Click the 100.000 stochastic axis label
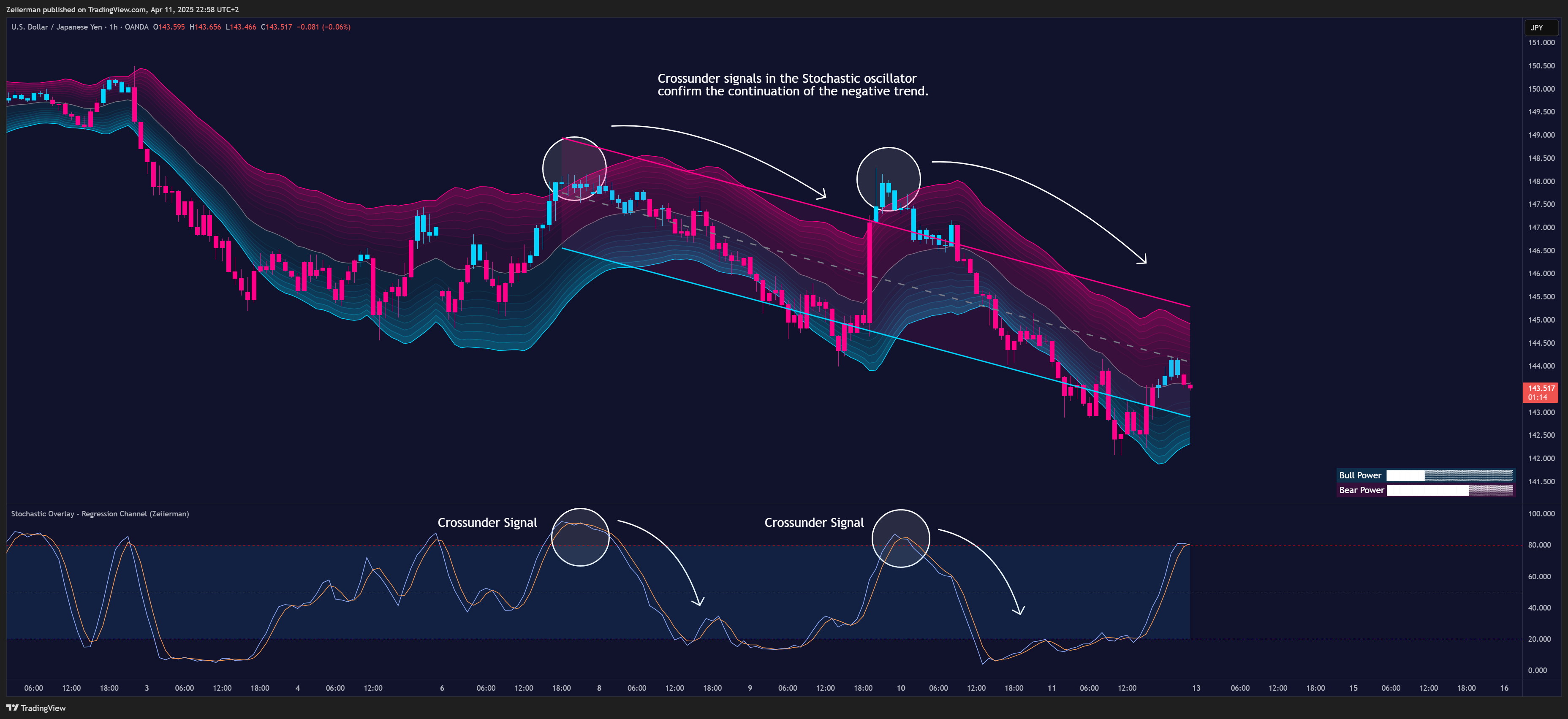 [1541, 514]
